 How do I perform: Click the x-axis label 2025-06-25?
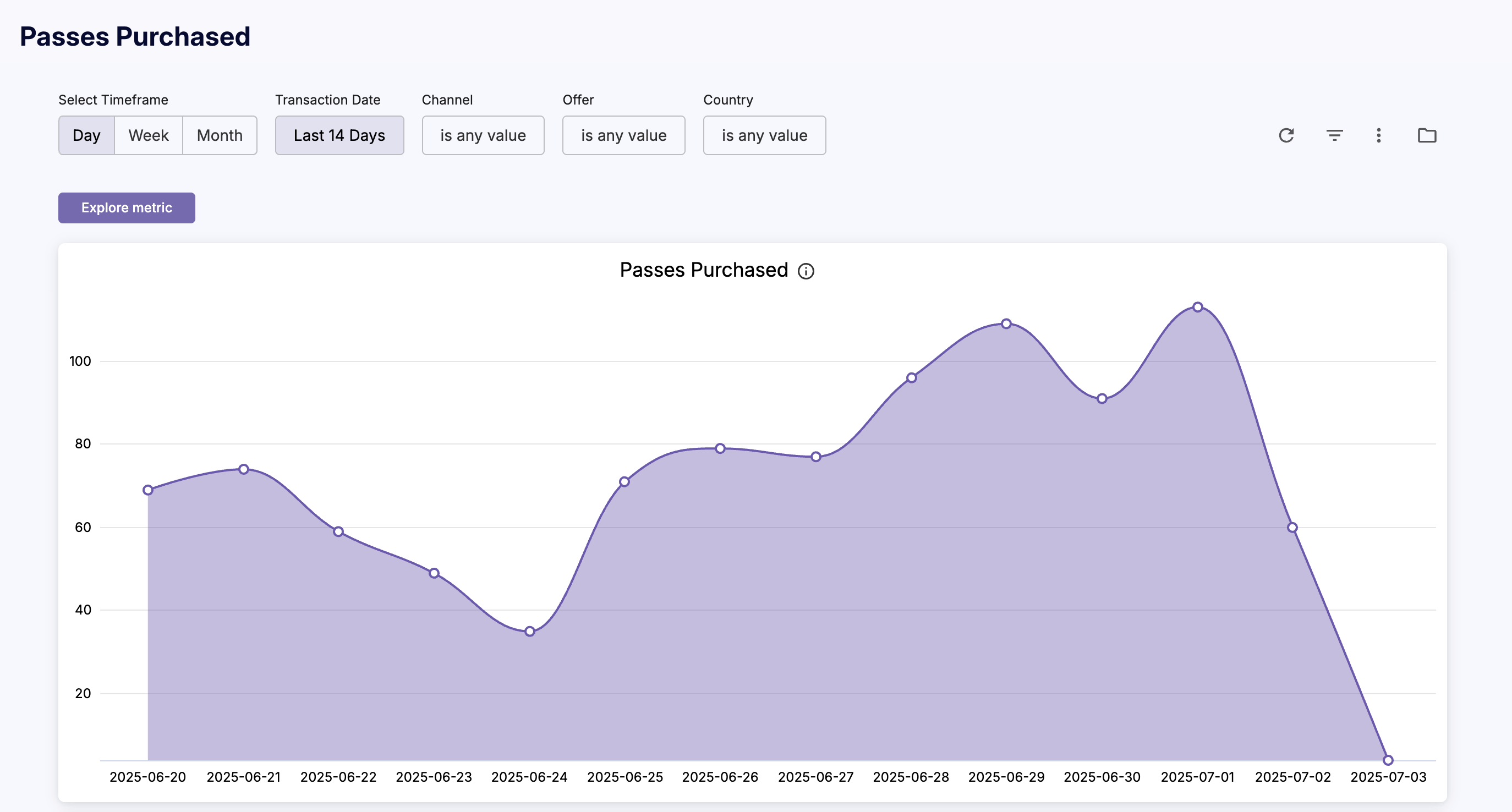[625, 777]
